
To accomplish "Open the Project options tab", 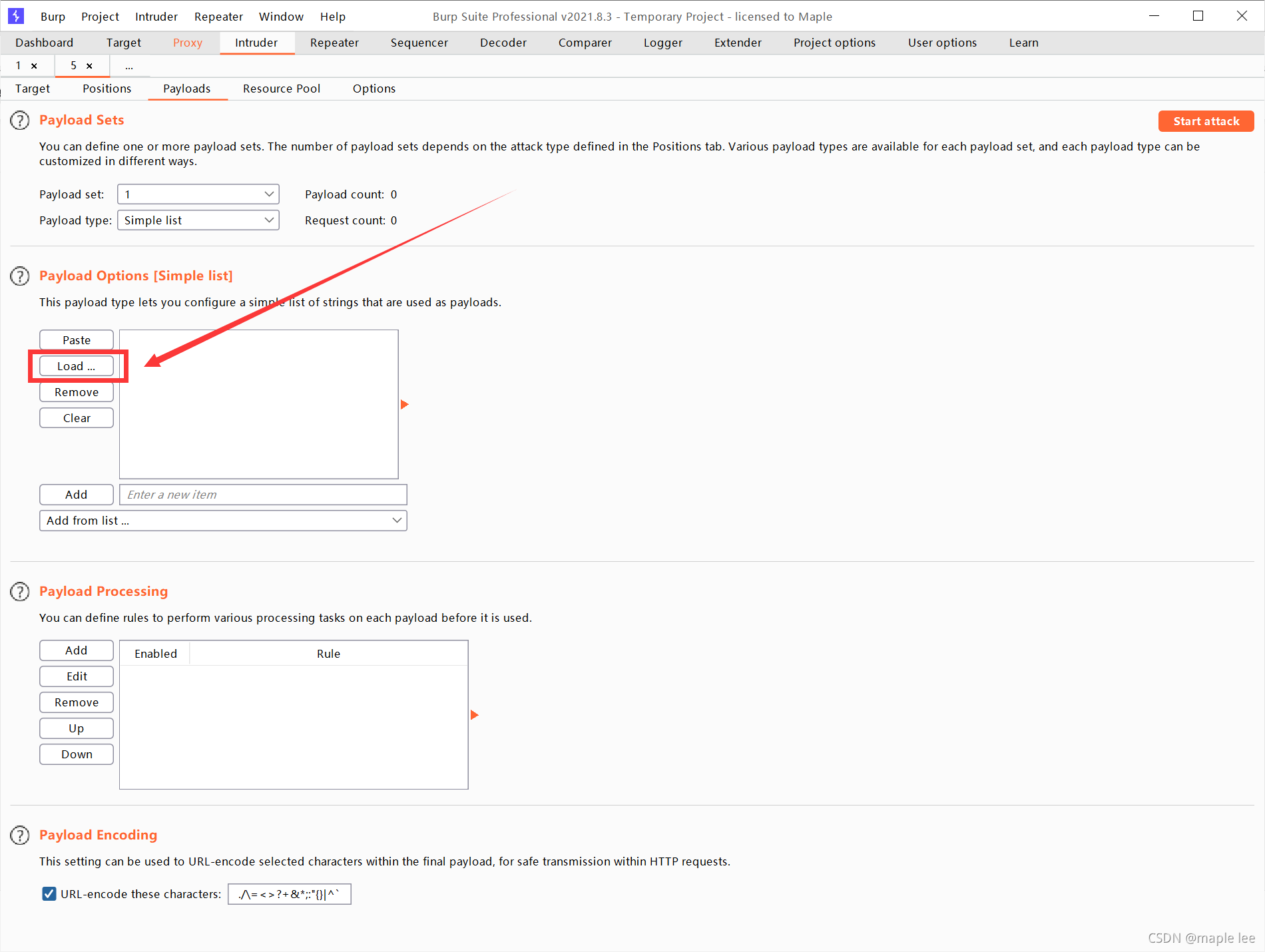I will pyautogui.click(x=835, y=43).
